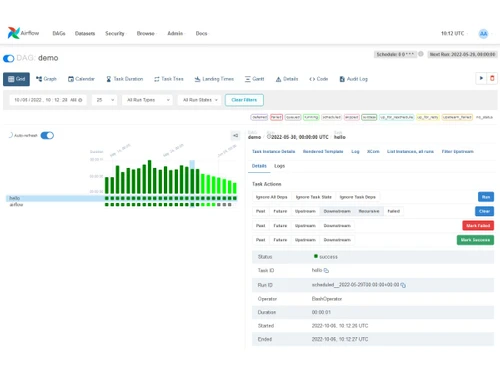Click the blue Clear button
The height and width of the screenshot is (375, 500).
click(484, 211)
